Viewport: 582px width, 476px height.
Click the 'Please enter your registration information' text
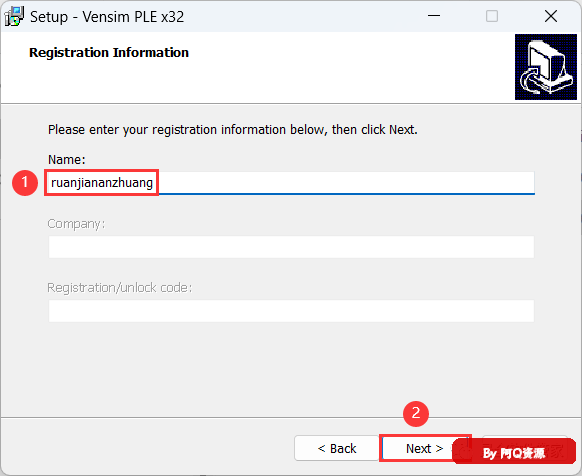click(x=233, y=130)
